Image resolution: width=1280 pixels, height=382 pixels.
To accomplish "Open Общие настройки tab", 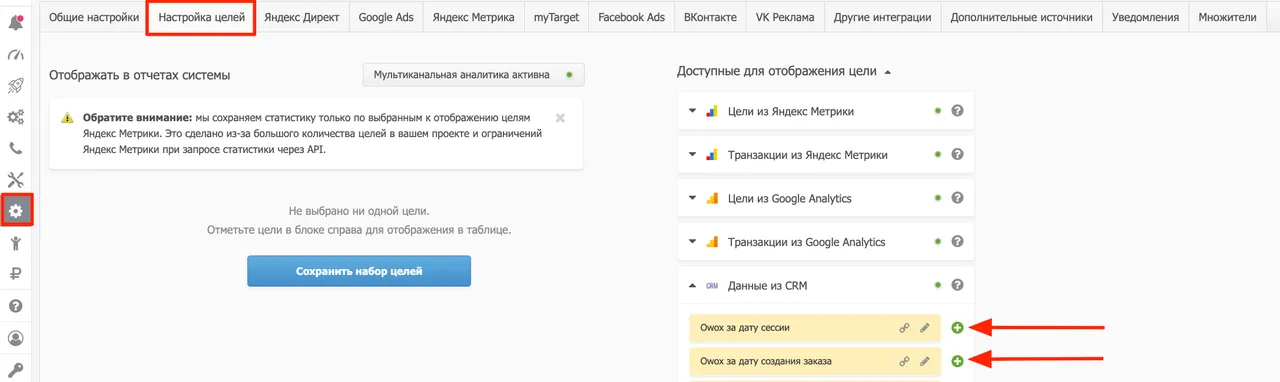I will coord(93,17).
